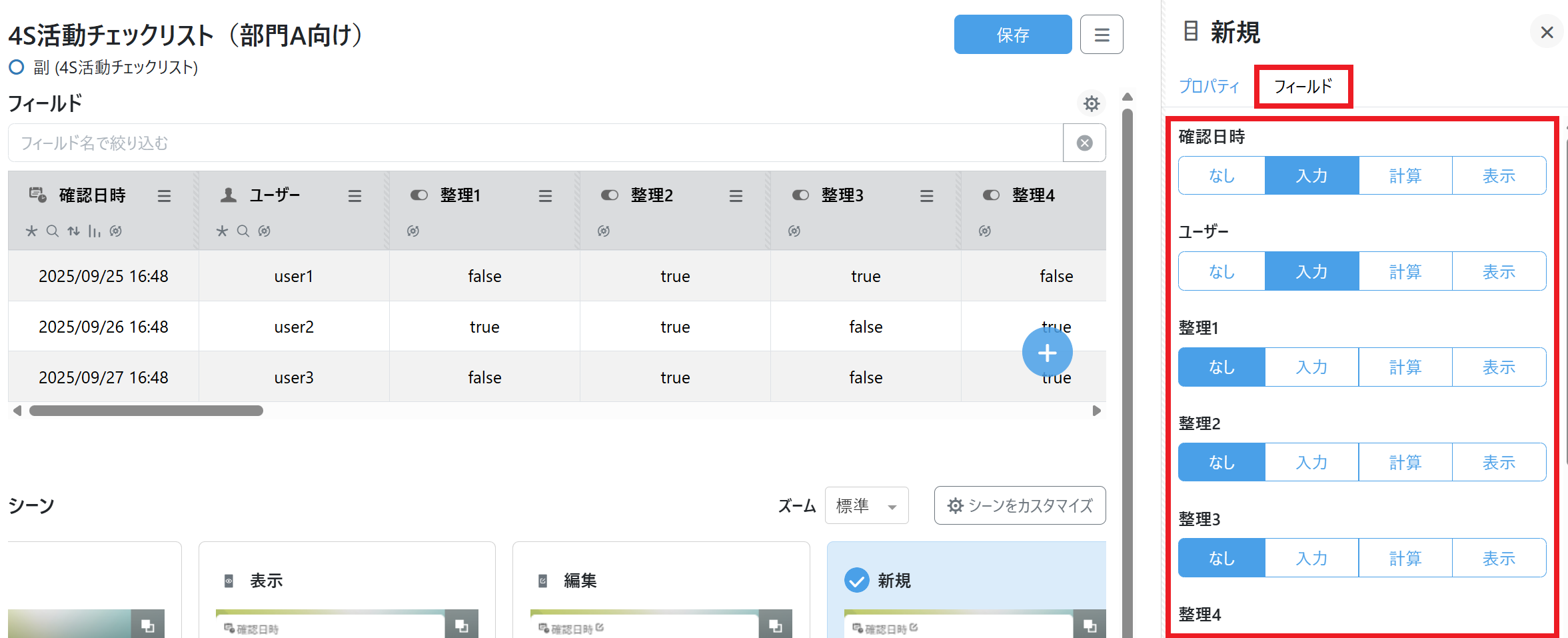Click in the フィールド名で絞り込む filter input

coord(533,143)
